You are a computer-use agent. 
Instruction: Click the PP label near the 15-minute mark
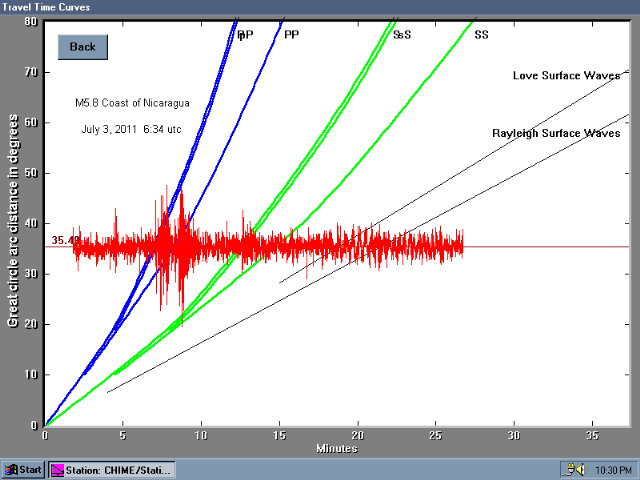click(x=292, y=35)
